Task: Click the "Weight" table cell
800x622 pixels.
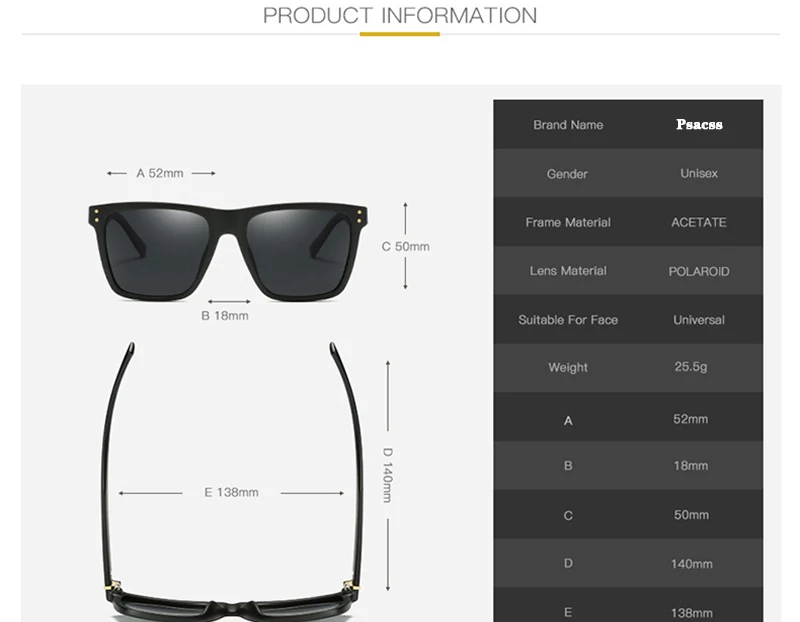Action: coord(568,367)
